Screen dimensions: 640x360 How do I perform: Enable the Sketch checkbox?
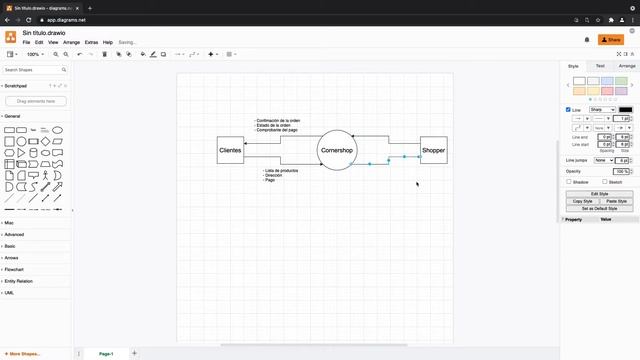click(x=604, y=182)
